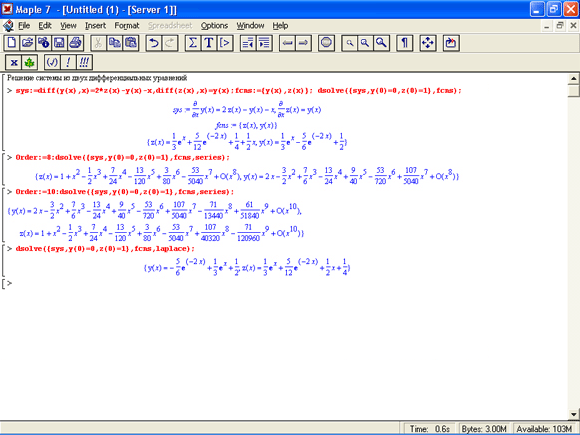Toggle nonprinting characters with the paragraph mark icon
580x435 pixels.
pyautogui.click(x=404, y=43)
